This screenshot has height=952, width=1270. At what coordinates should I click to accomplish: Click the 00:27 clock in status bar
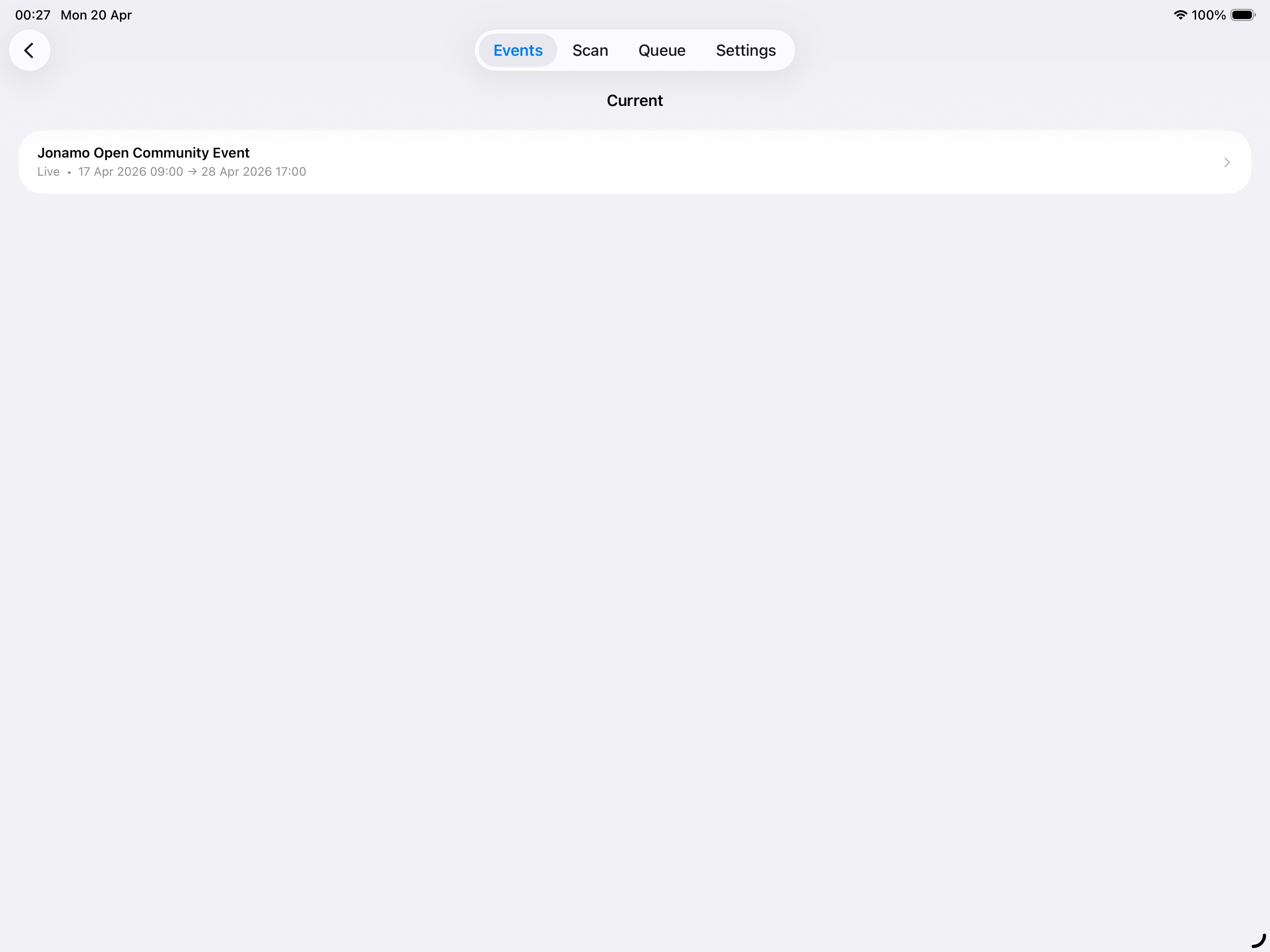click(33, 15)
